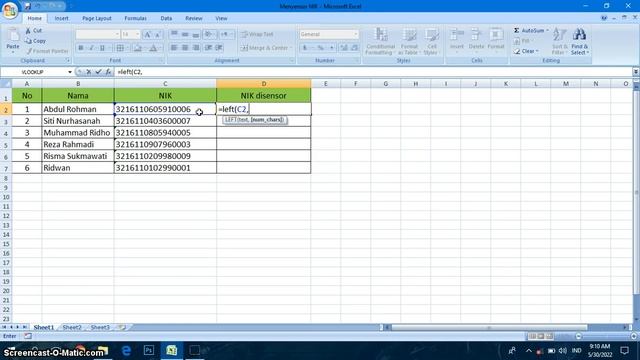Select NIK cell 3216110805940005
Image resolution: width=640 pixels, height=360 pixels.
tap(165, 133)
